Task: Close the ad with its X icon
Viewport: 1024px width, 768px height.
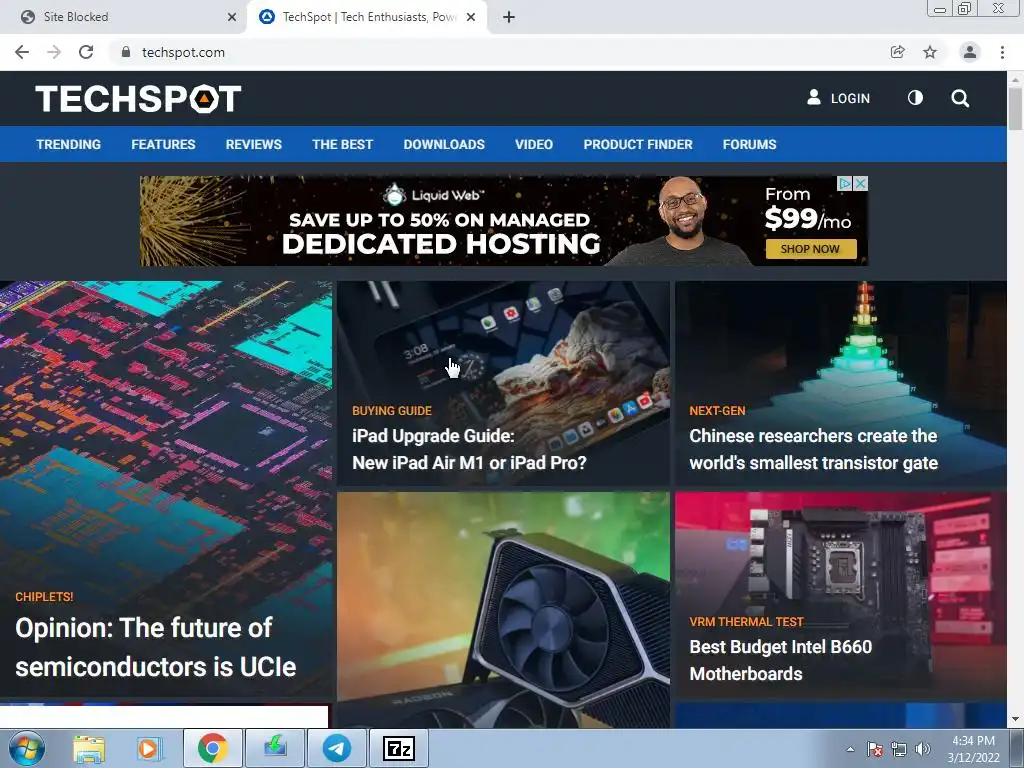Action: coord(861,184)
